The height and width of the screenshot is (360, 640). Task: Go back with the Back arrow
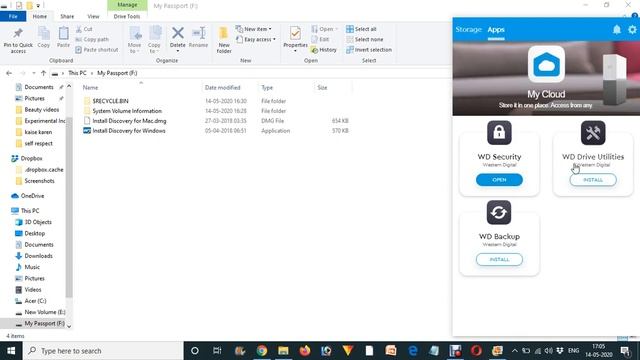click(9, 73)
